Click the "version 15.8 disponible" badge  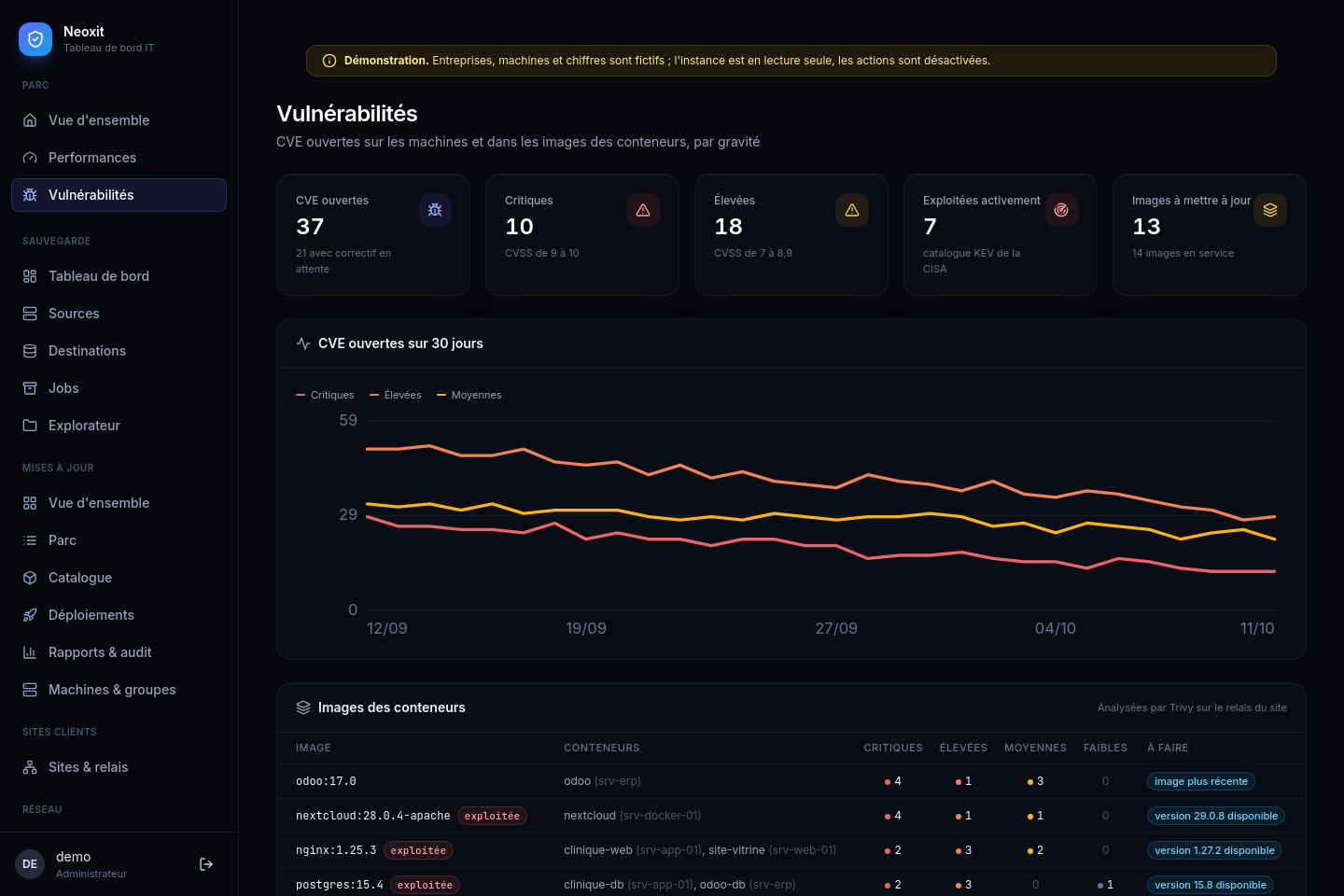1211,885
